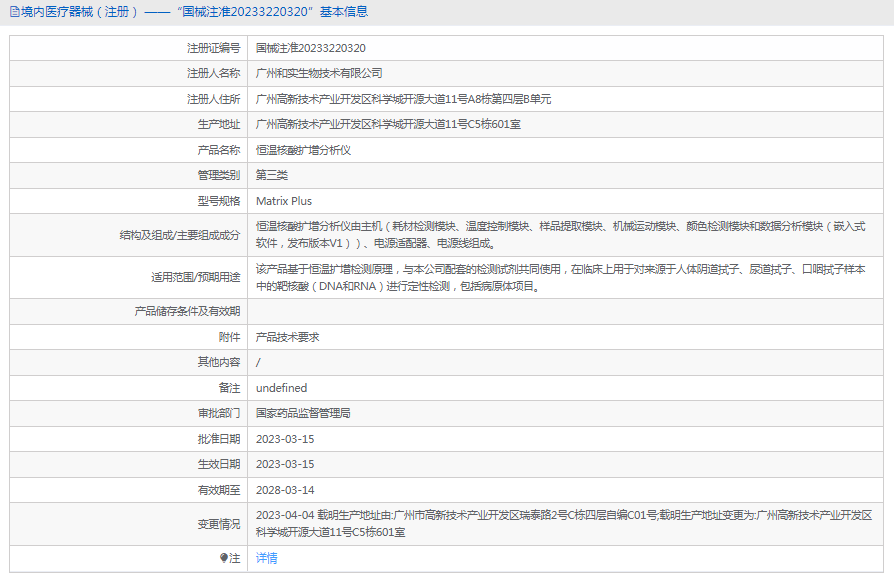Select the 产品技术要求 attachment text
The image size is (894, 579).
click(287, 337)
